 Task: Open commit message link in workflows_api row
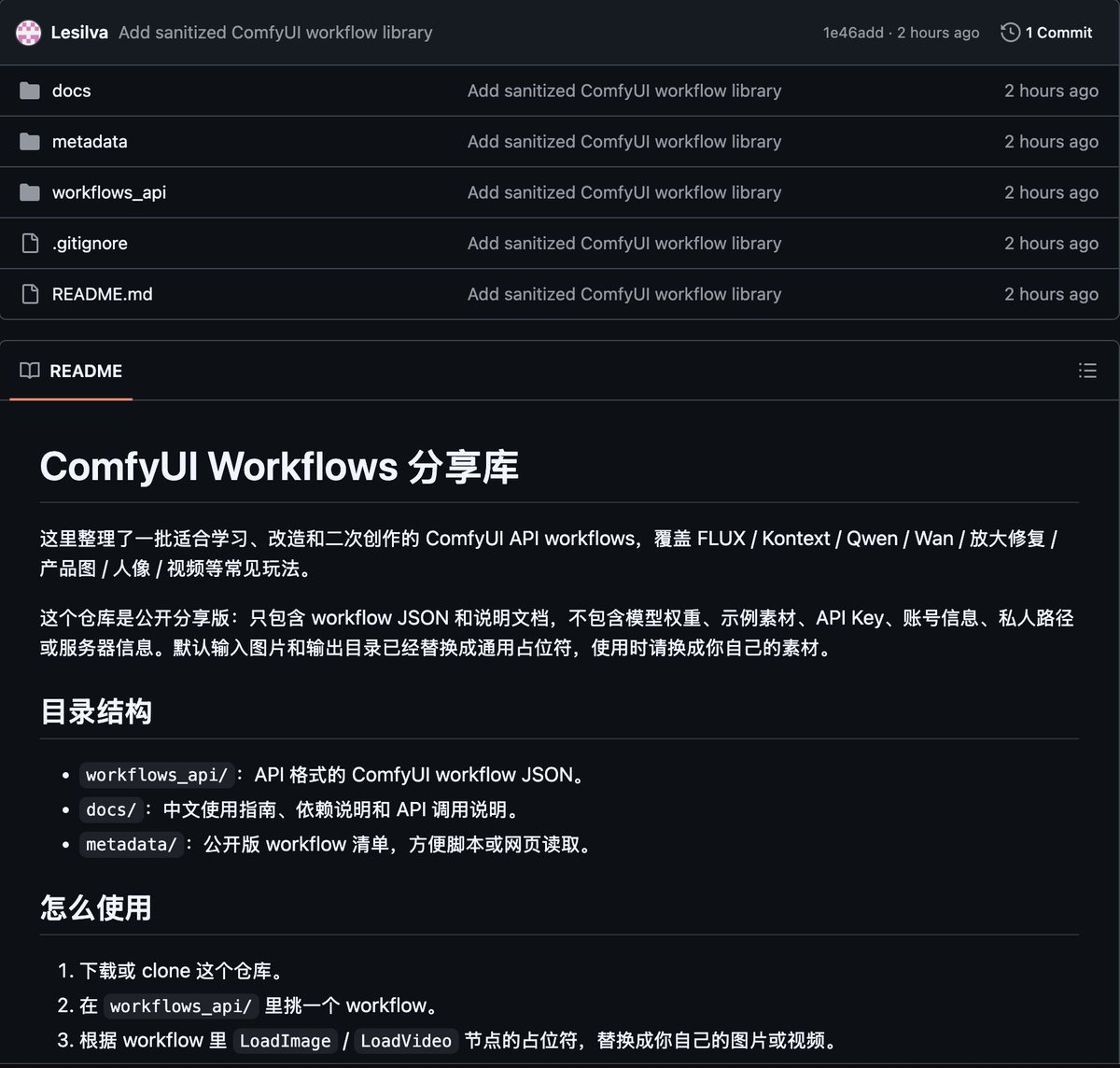click(x=624, y=192)
